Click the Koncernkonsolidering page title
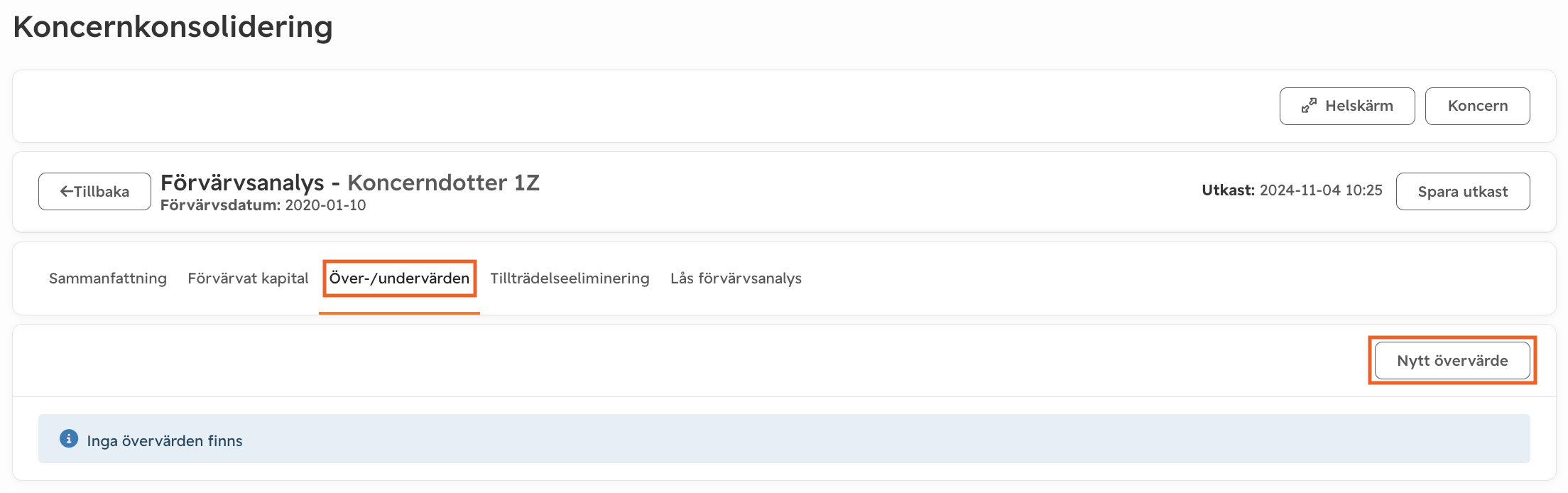This screenshot has height=493, width=1568. [x=173, y=27]
